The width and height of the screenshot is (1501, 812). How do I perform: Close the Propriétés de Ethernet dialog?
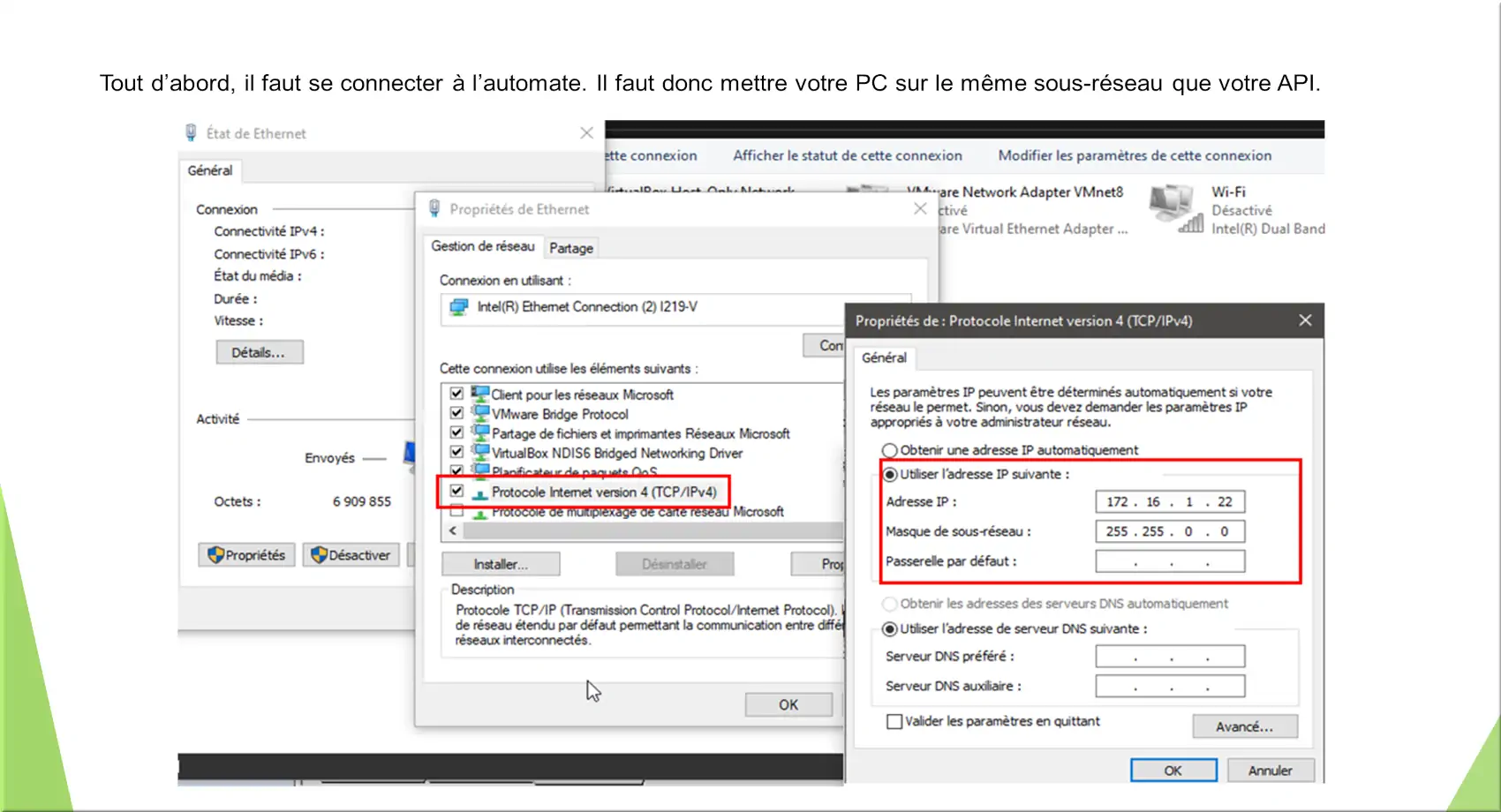[x=920, y=208]
